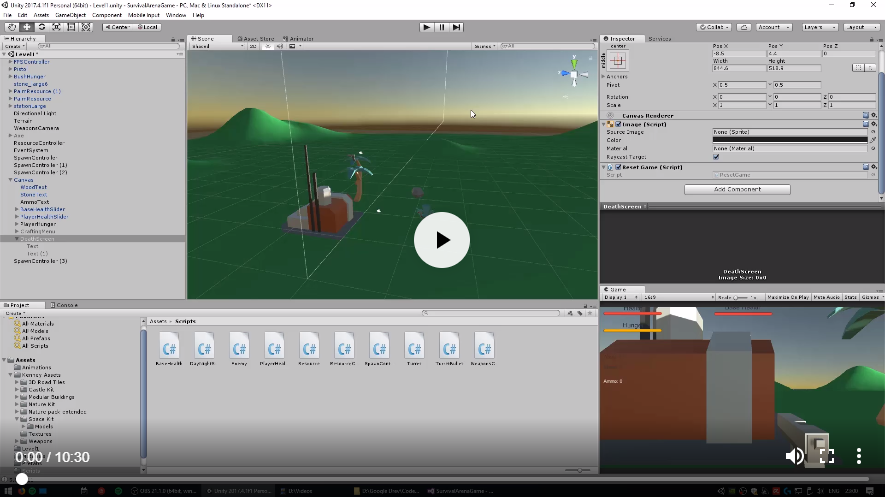The image size is (885, 497).
Task: Open Canvas Renderer gear settings
Action: (874, 116)
